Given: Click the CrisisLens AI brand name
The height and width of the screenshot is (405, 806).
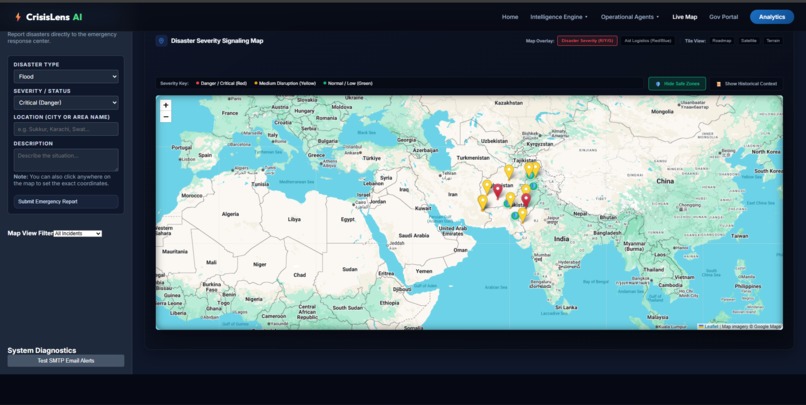Looking at the screenshot, I should 54,17.
